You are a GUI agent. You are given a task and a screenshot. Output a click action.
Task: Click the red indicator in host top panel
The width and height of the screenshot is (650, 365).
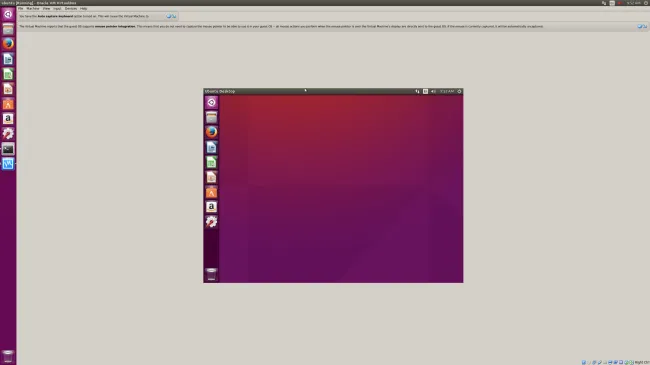(x=620, y=3)
